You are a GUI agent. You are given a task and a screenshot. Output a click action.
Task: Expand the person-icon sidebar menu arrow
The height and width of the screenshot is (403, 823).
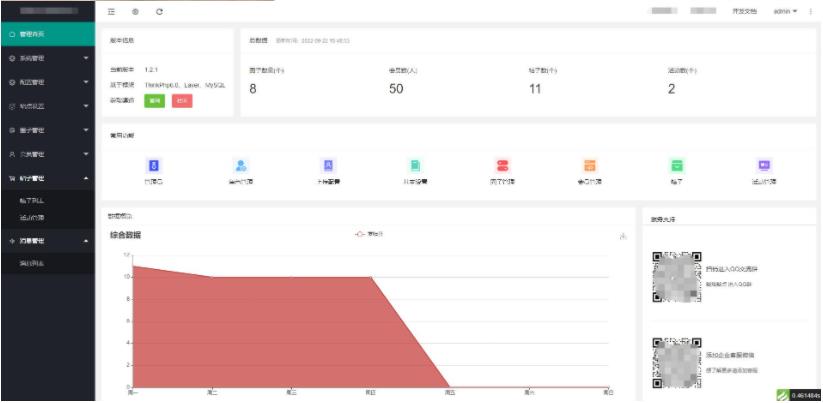[86, 155]
